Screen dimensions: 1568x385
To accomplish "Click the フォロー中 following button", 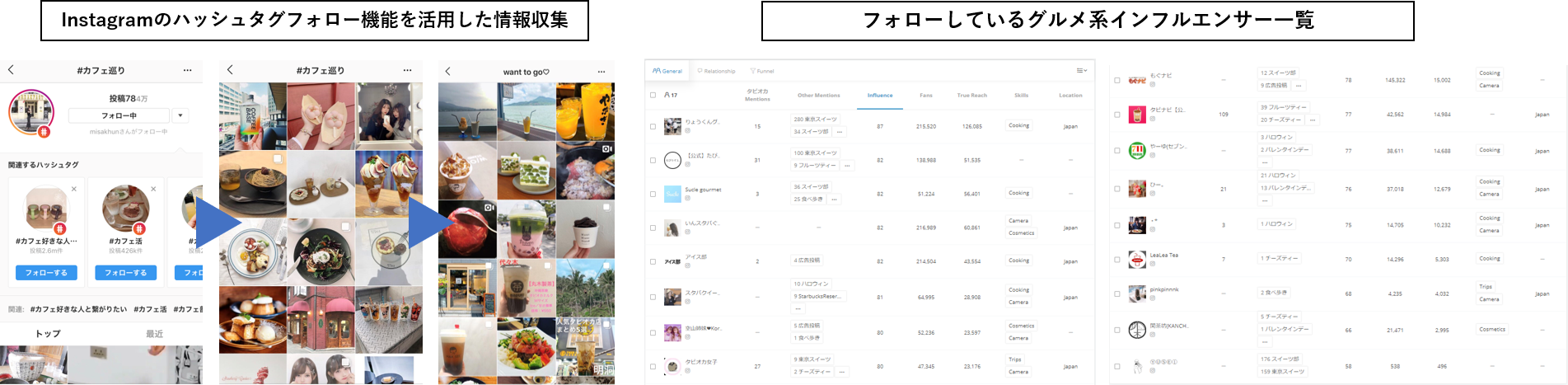I will point(119,115).
